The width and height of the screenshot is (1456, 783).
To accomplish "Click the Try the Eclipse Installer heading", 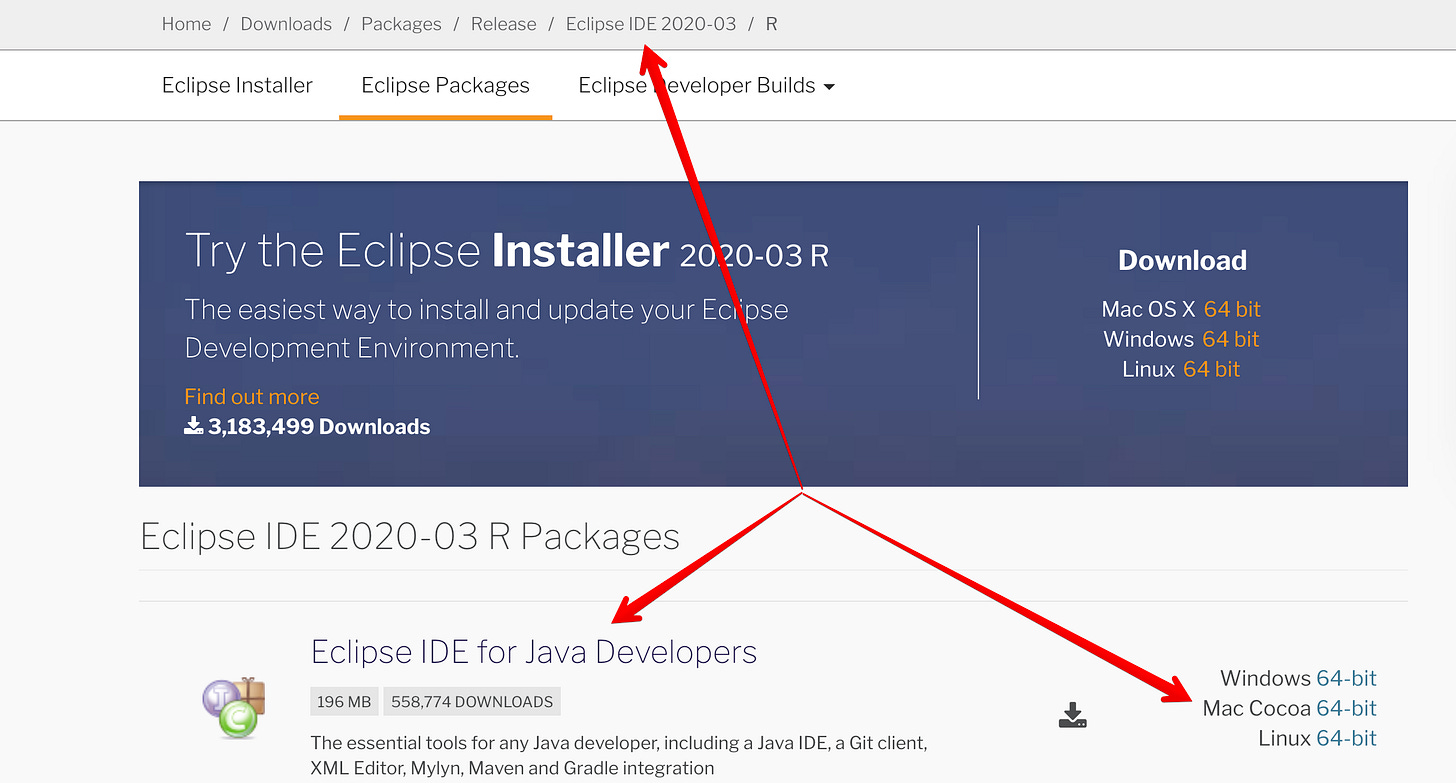I will (507, 250).
